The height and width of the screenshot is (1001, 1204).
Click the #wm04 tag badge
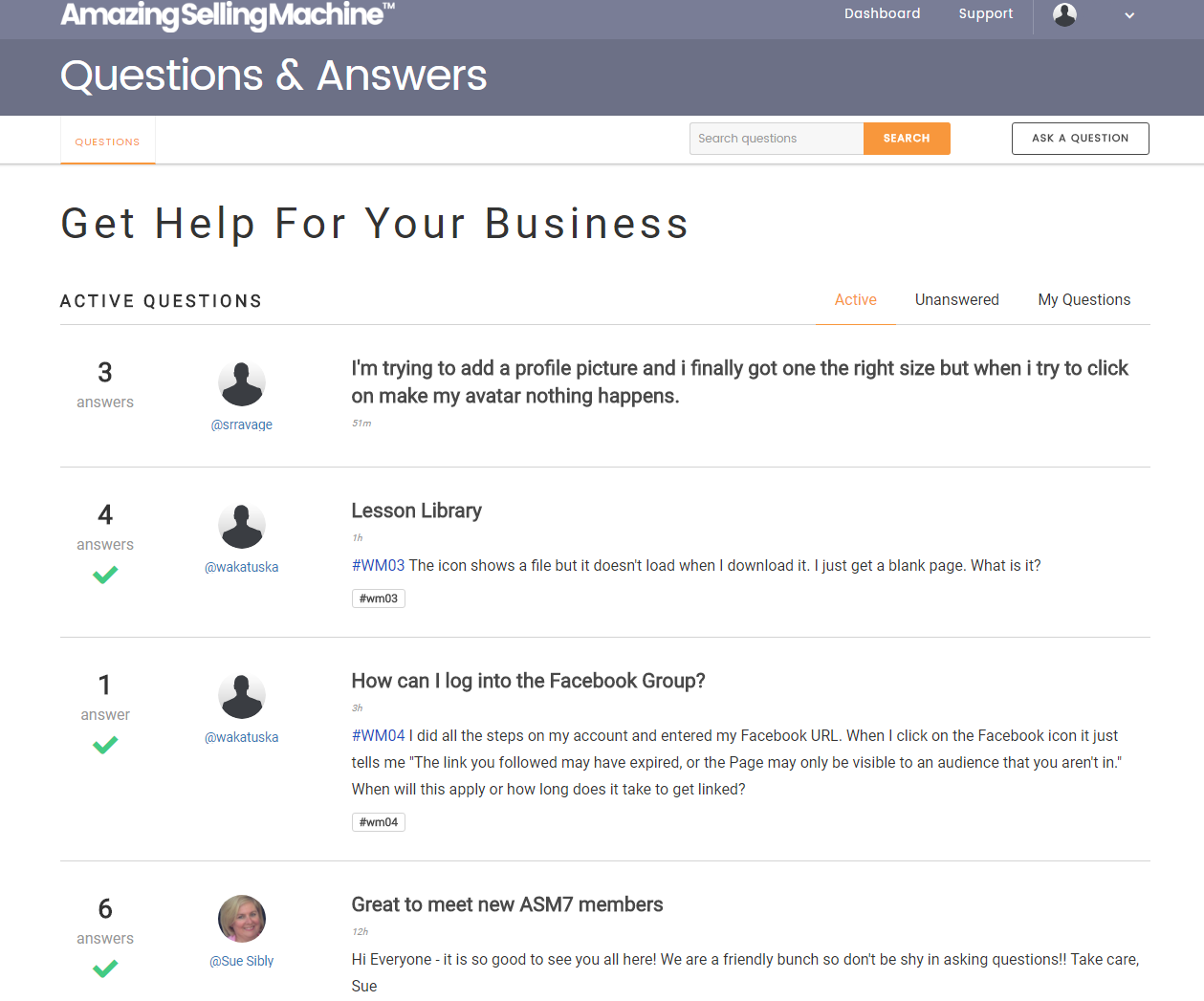point(379,822)
